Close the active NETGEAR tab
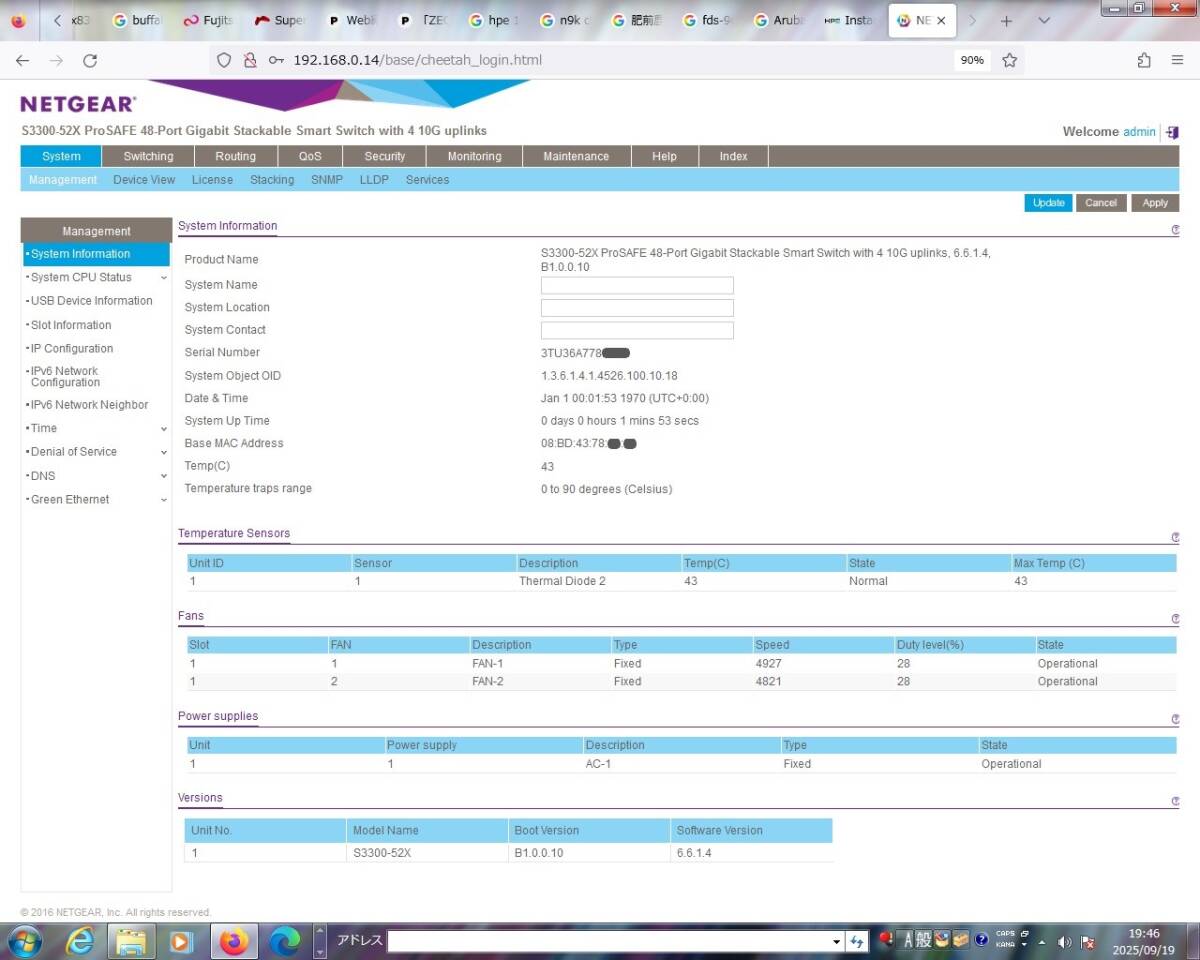Image resolution: width=1200 pixels, height=960 pixels. coord(941,20)
